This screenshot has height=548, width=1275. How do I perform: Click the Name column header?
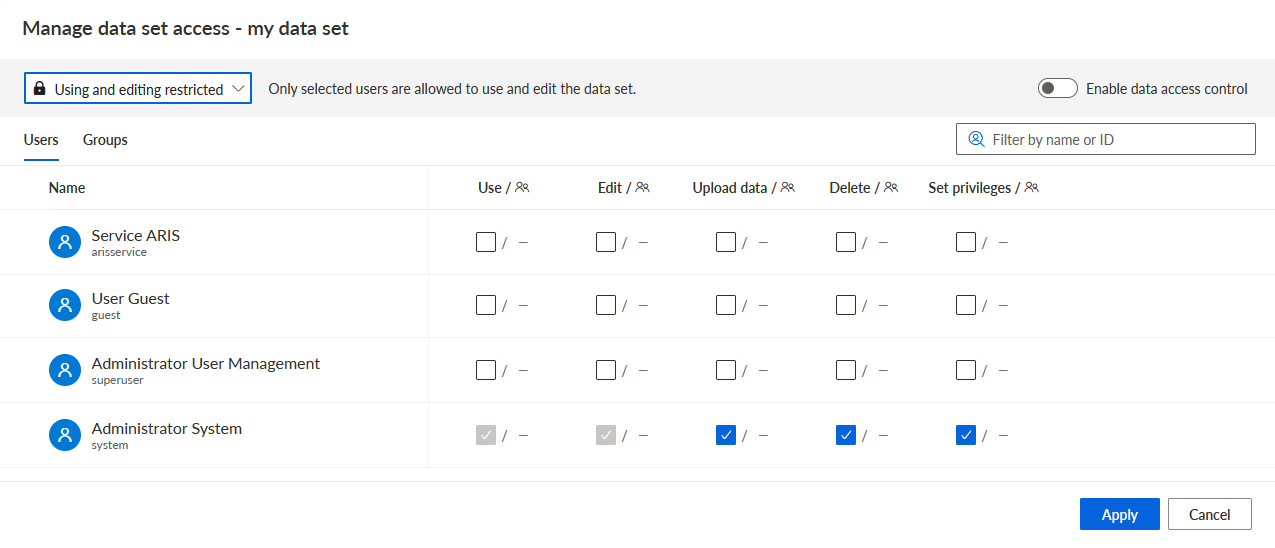click(x=67, y=188)
